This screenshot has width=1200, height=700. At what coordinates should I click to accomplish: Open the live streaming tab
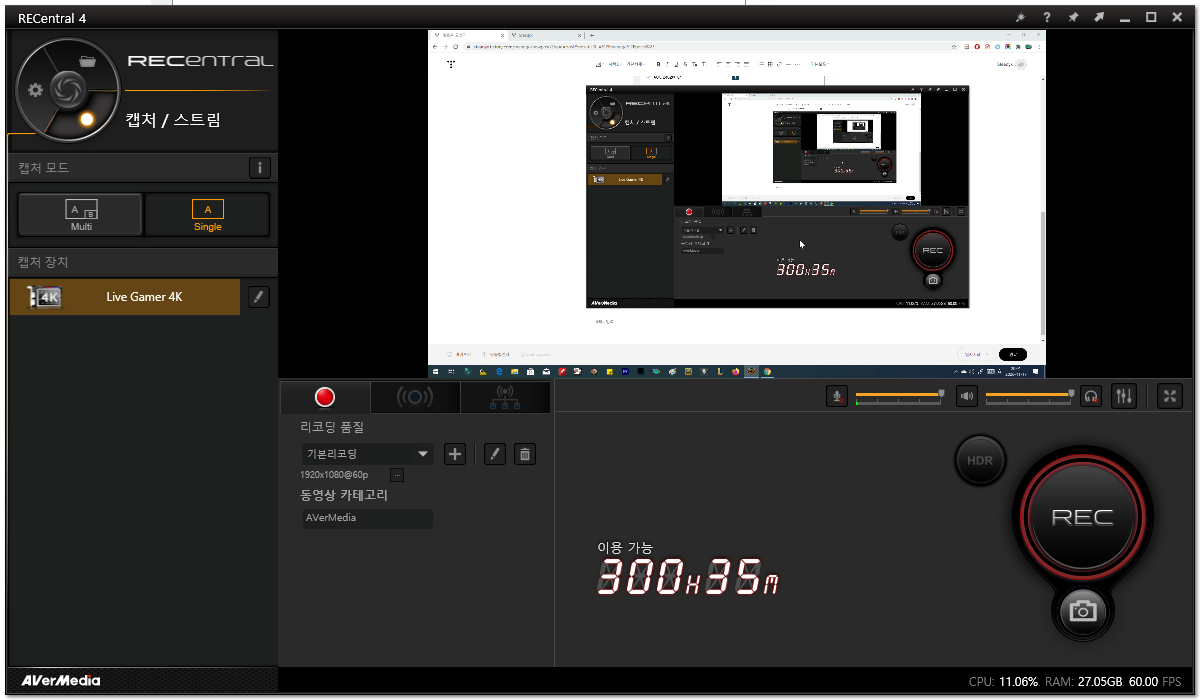[x=415, y=397]
